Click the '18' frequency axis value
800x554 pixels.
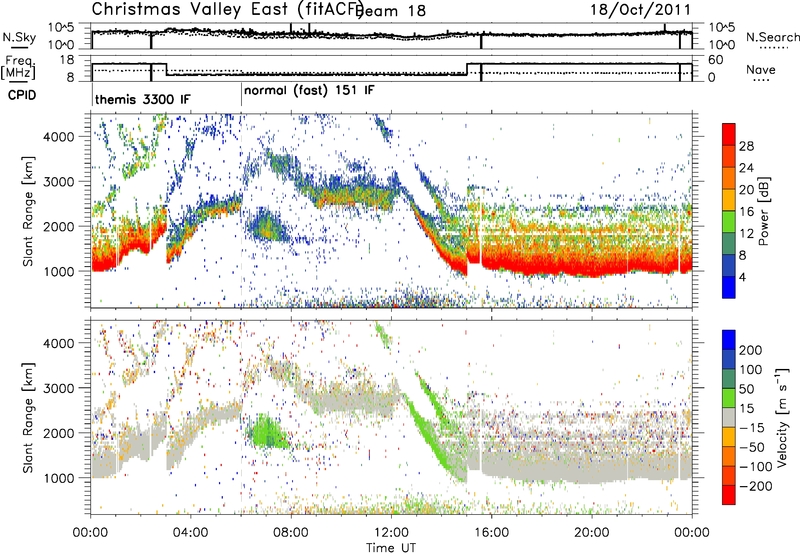pyautogui.click(x=67, y=60)
